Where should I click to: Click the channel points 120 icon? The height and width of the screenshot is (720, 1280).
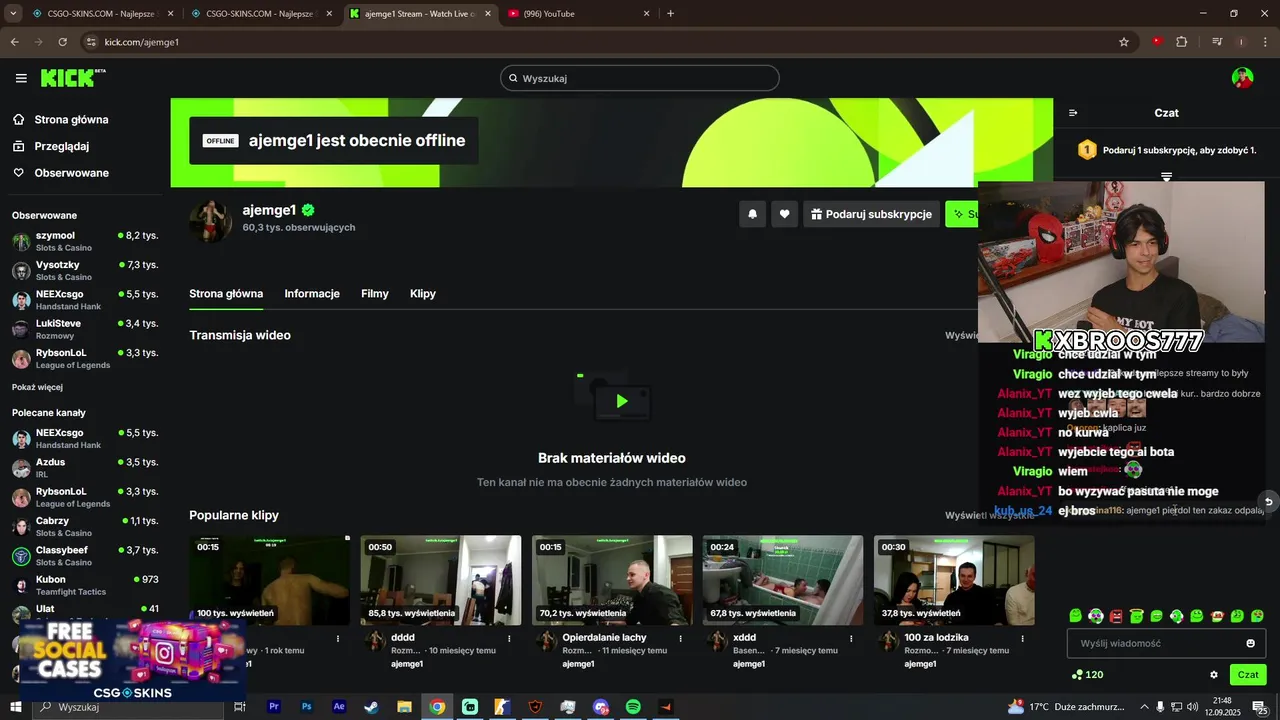[x=1087, y=675]
